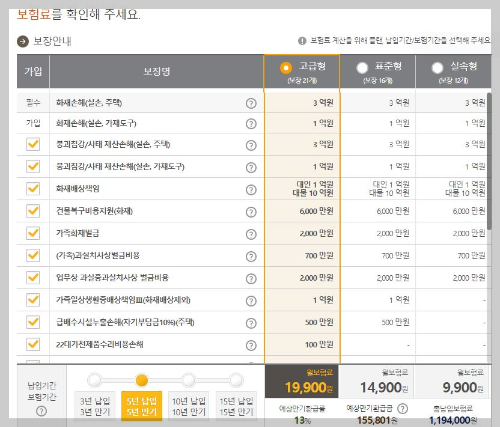Click the info icon beside 보험료 계산 notice
The image size is (500, 427).
tap(302, 41)
